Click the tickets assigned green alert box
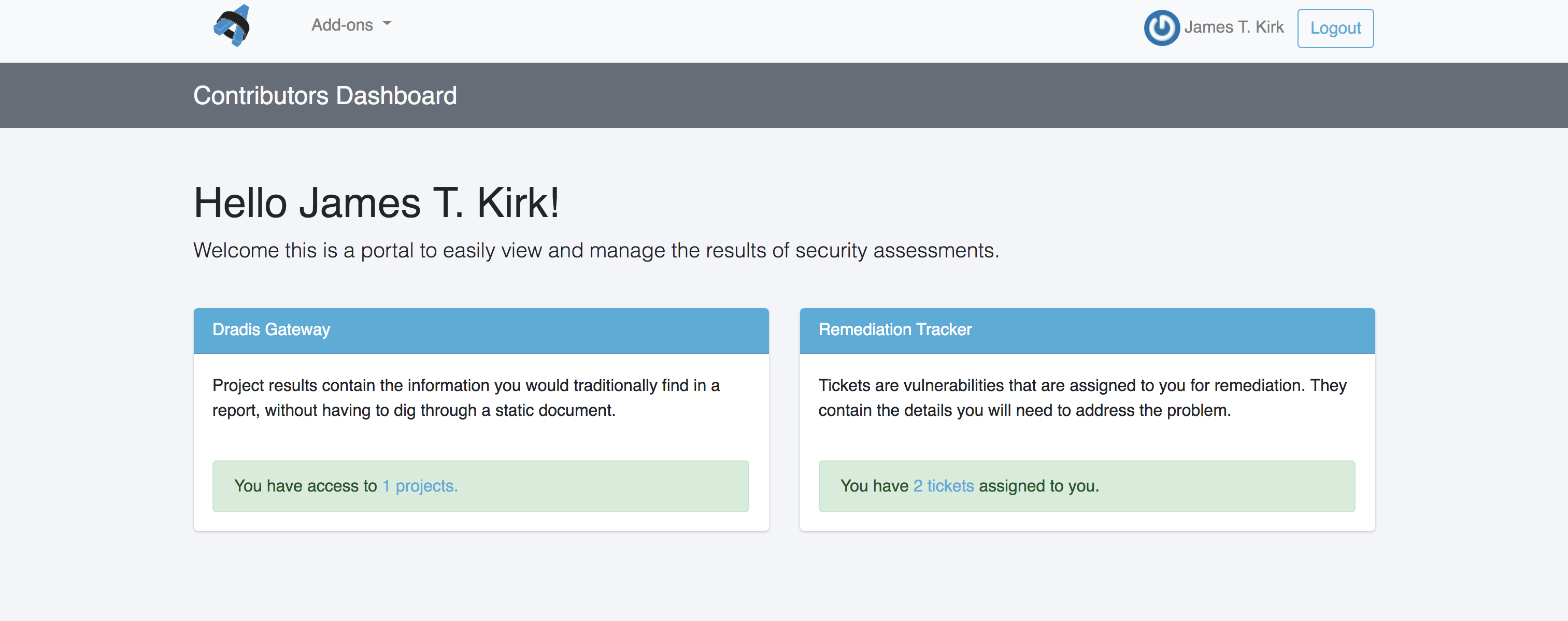 [1087, 486]
